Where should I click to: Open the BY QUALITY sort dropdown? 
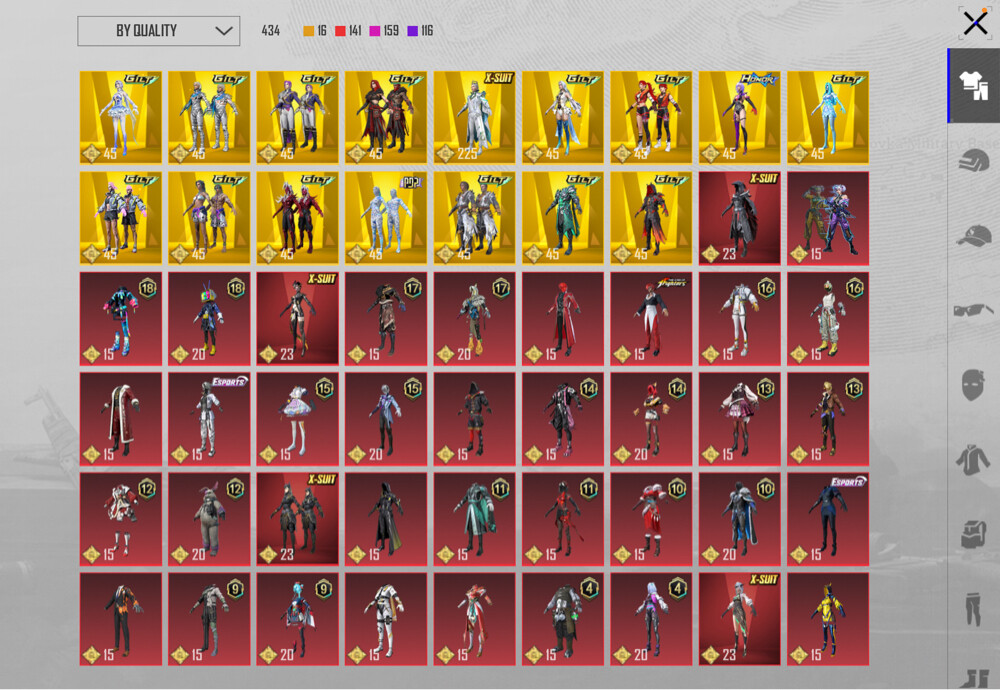tap(159, 31)
